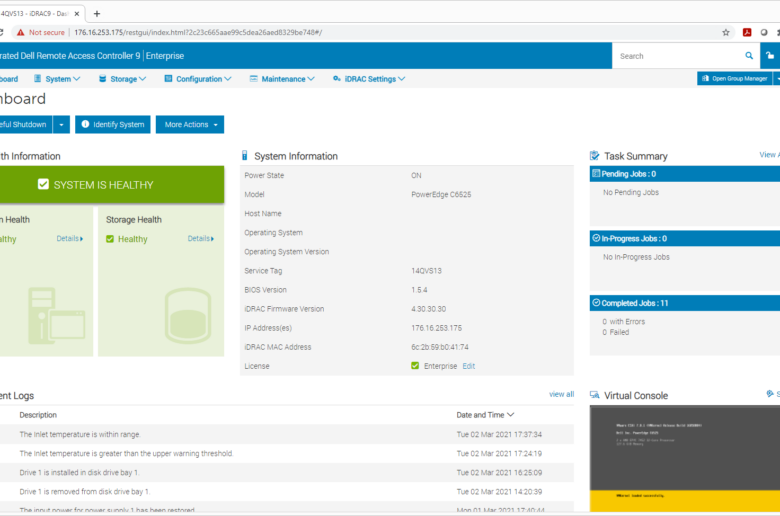The height and width of the screenshot is (516, 780).
Task: Click the Open Group Manager icon
Action: [705, 79]
